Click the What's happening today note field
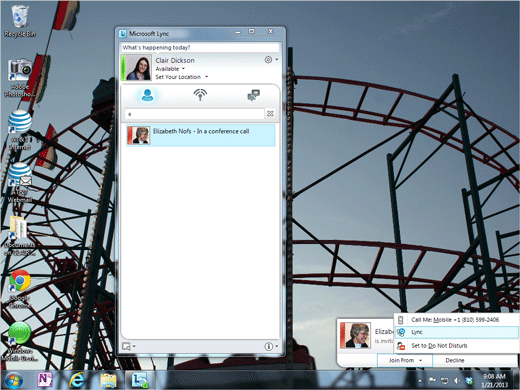The width and height of the screenshot is (520, 390). point(200,48)
